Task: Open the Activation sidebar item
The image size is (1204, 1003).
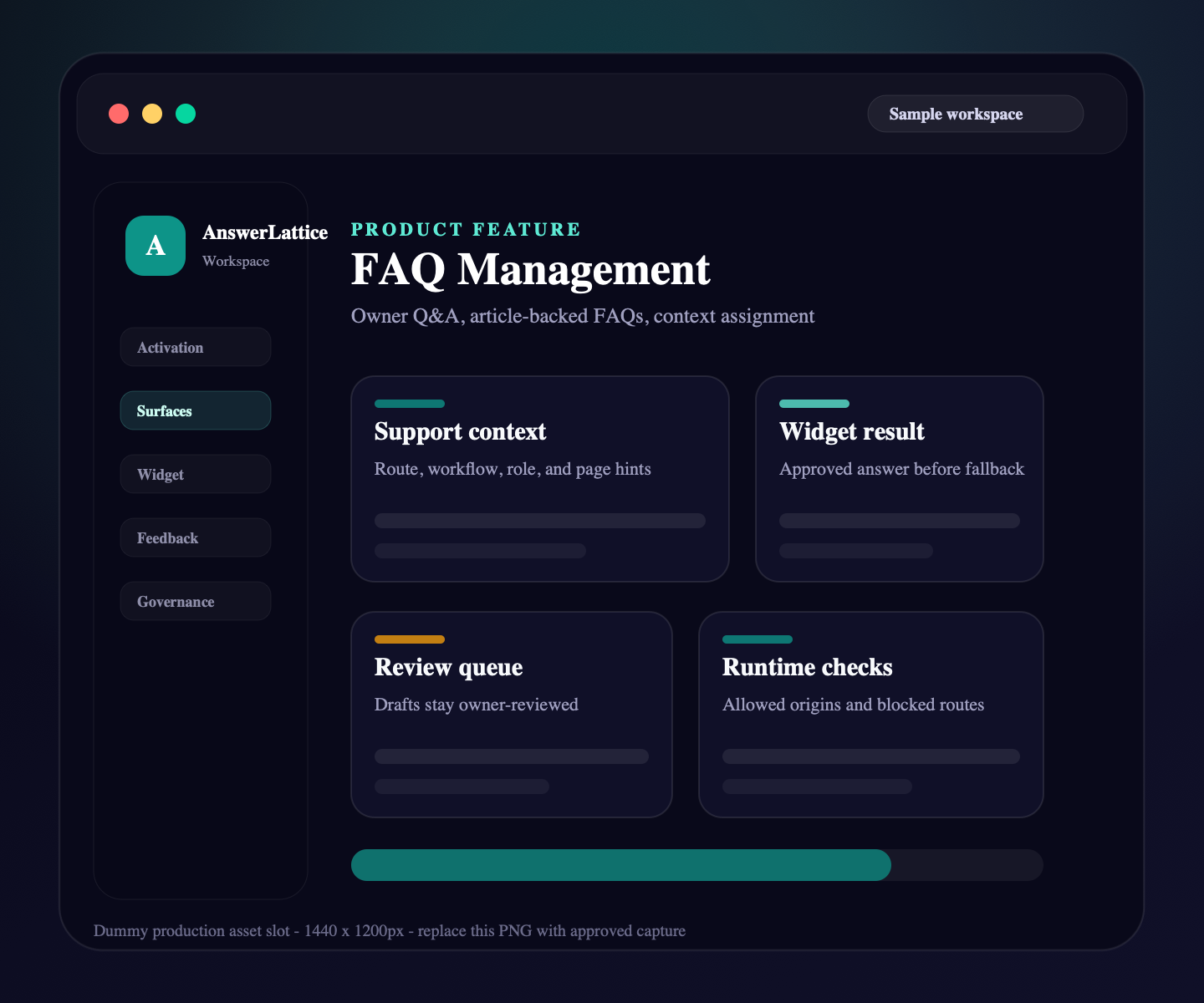Action: tap(196, 347)
